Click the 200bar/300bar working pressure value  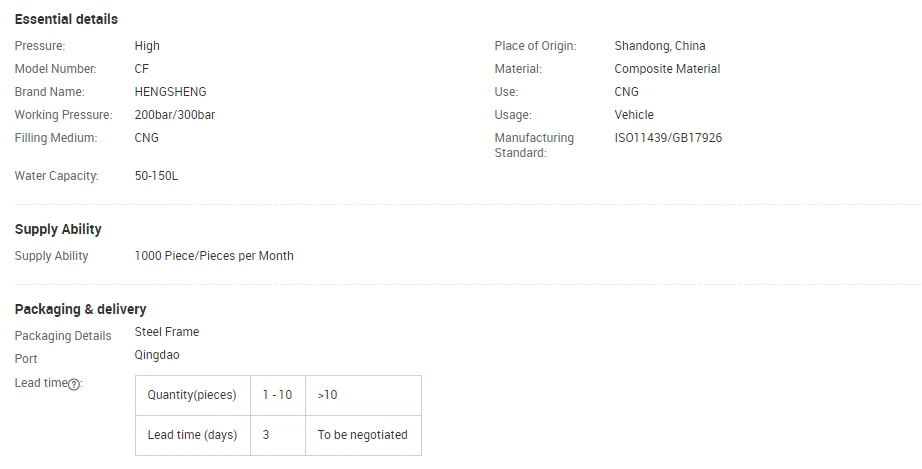pos(175,115)
